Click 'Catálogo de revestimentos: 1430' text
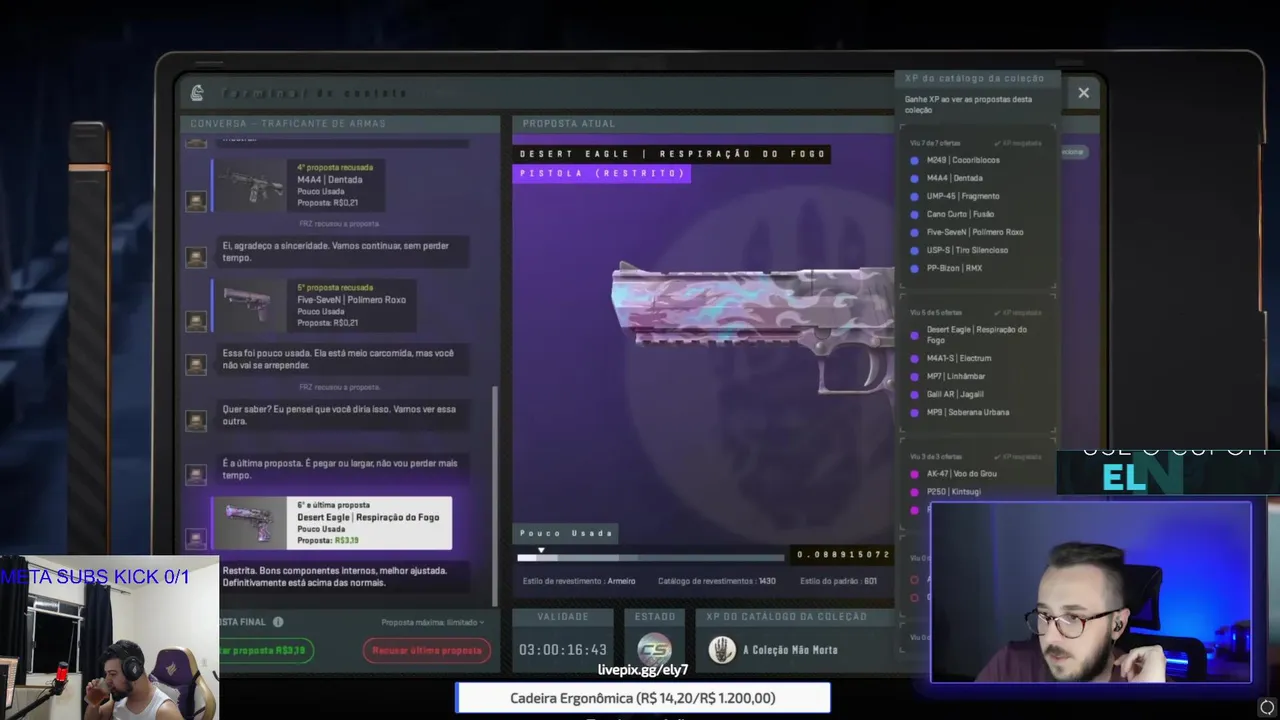Image resolution: width=1280 pixels, height=720 pixels. tap(716, 581)
